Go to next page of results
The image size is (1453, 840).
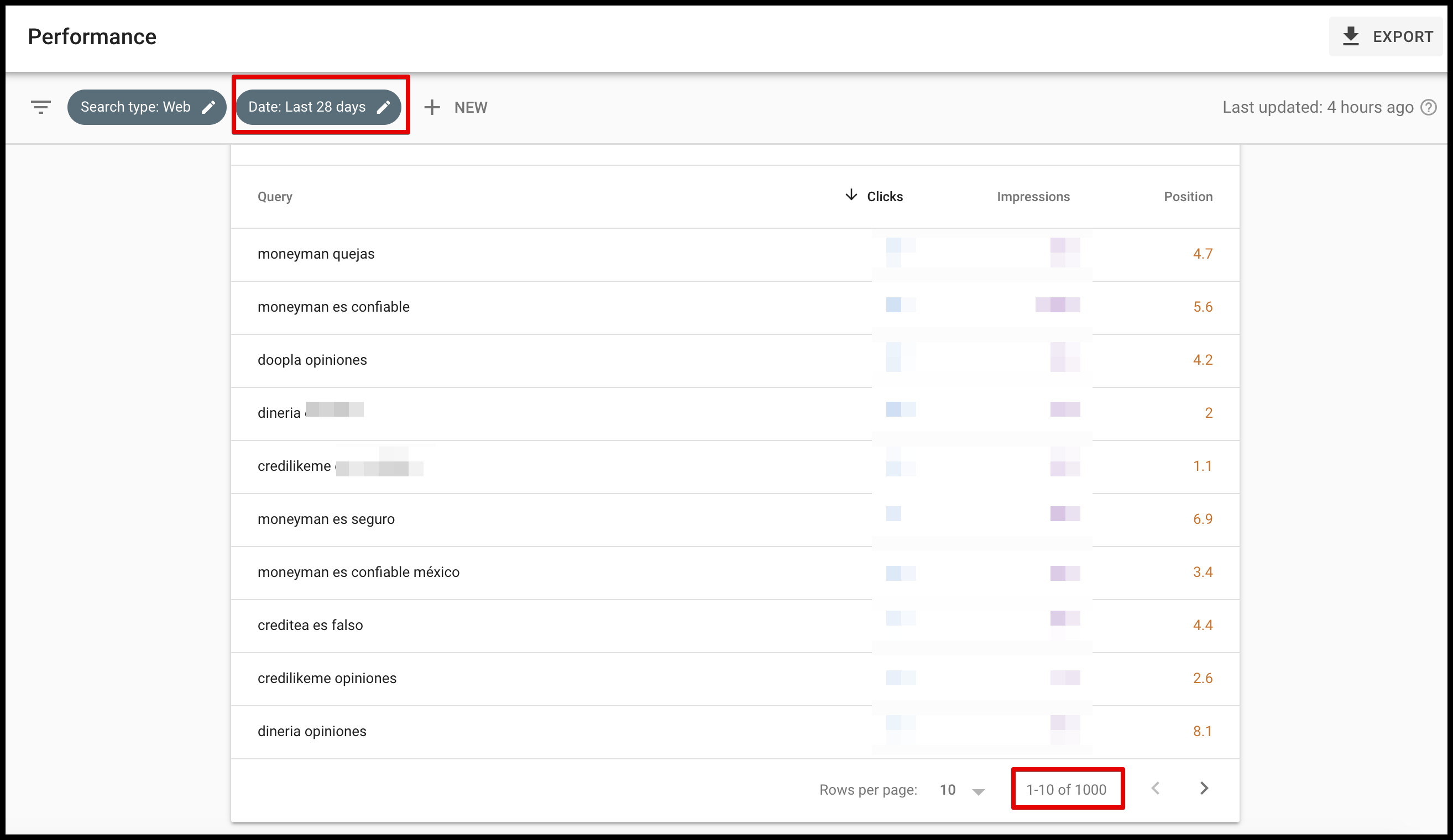click(1204, 789)
